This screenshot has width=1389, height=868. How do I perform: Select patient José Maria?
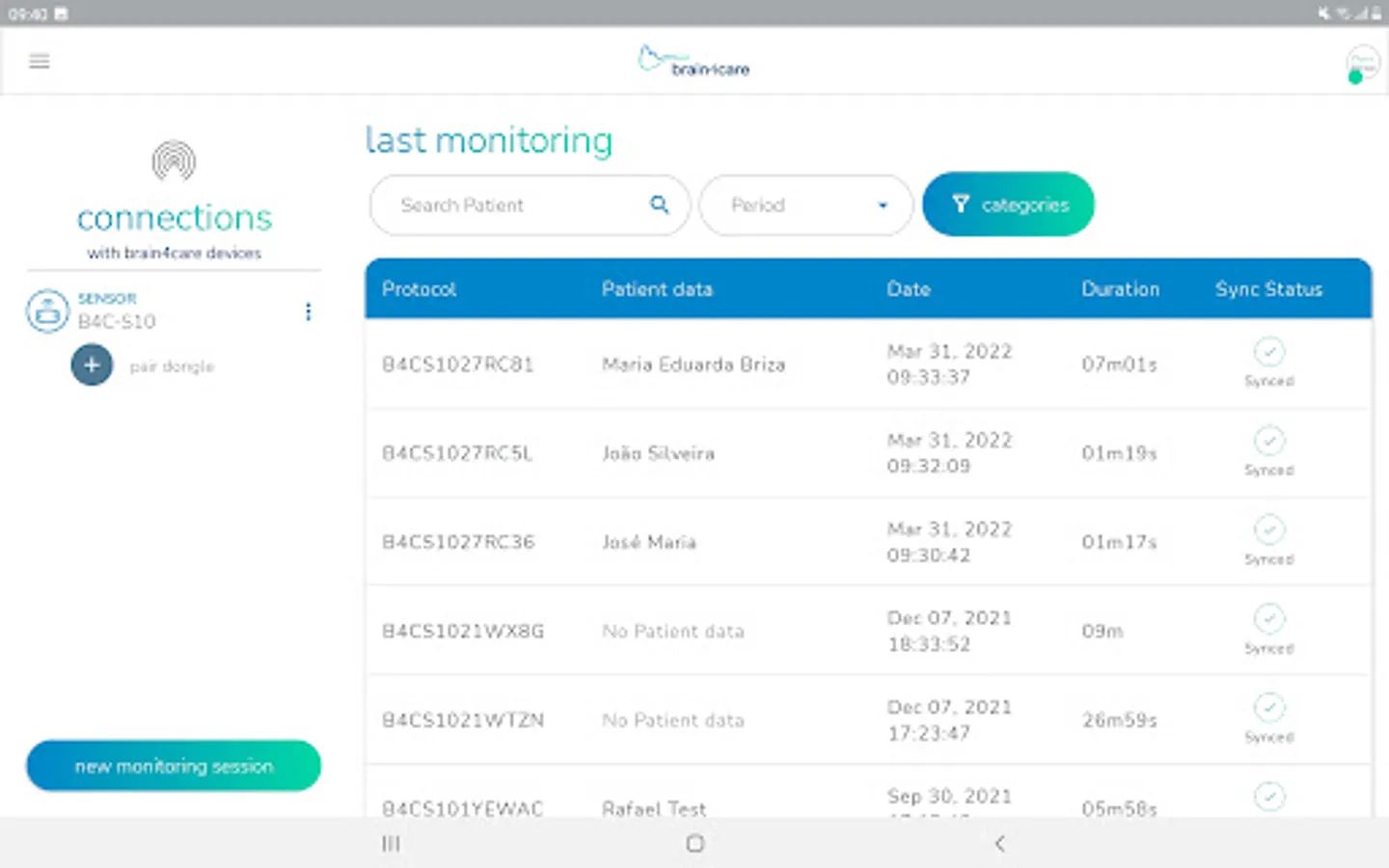pos(649,542)
